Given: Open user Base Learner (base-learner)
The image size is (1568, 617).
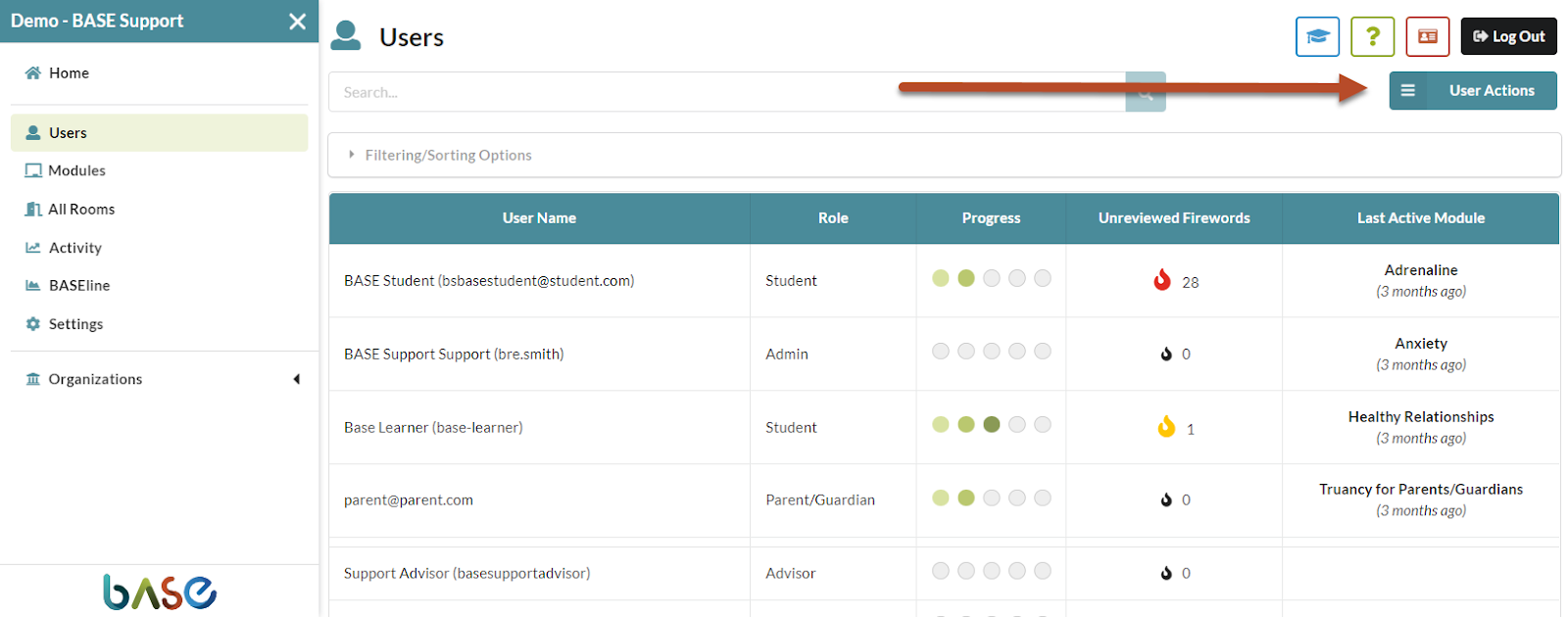Looking at the screenshot, I should (x=433, y=427).
